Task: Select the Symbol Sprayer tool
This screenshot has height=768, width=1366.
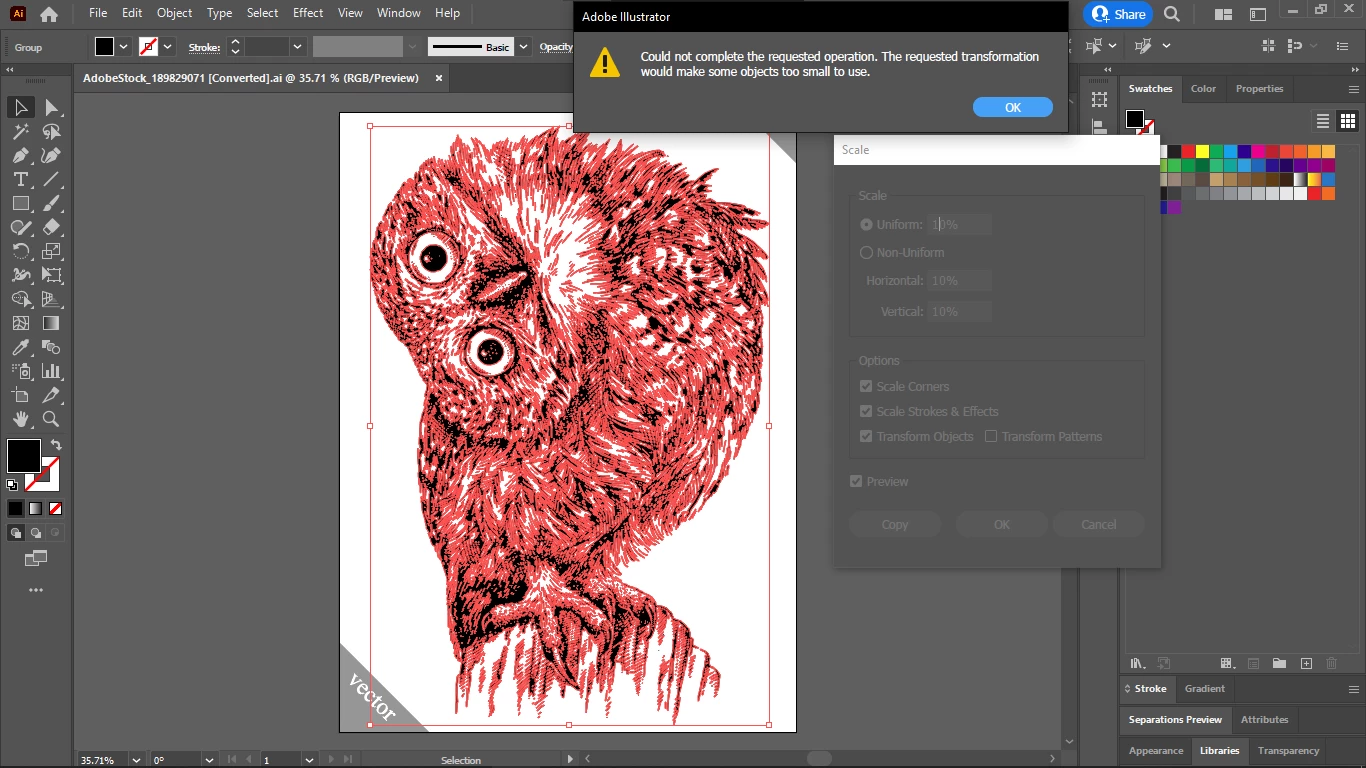Action: click(21, 371)
